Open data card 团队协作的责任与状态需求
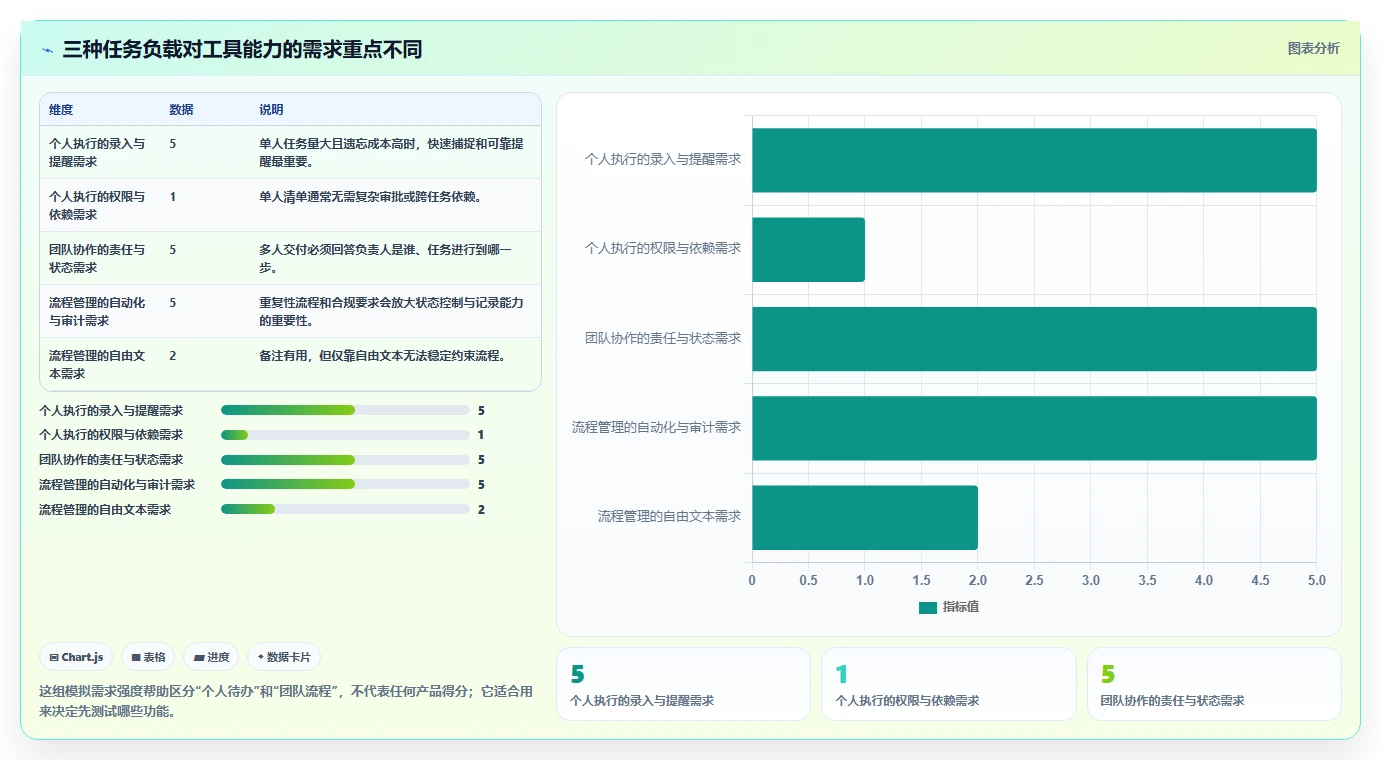The width and height of the screenshot is (1381, 760). point(1214,684)
